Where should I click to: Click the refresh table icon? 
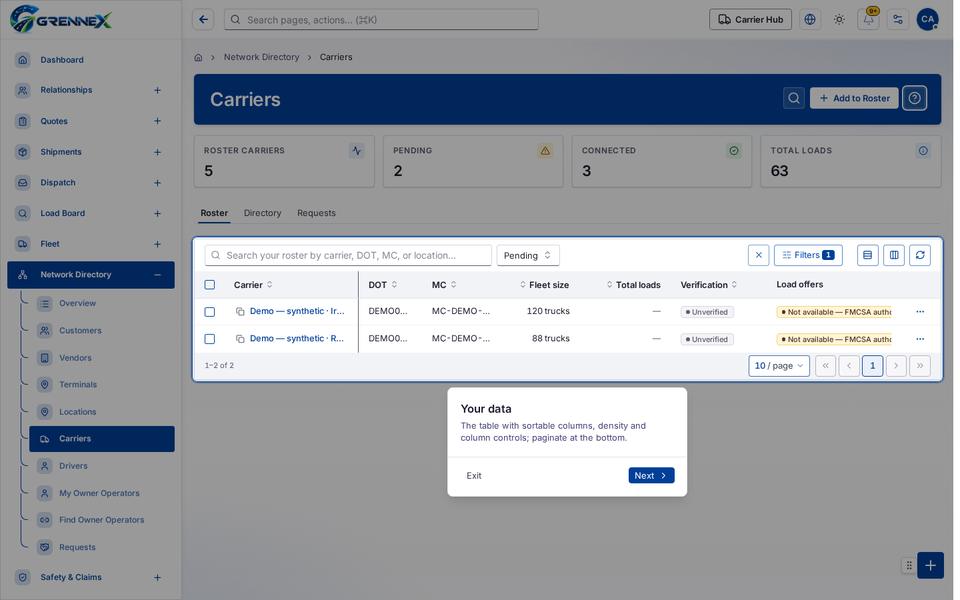pos(920,255)
